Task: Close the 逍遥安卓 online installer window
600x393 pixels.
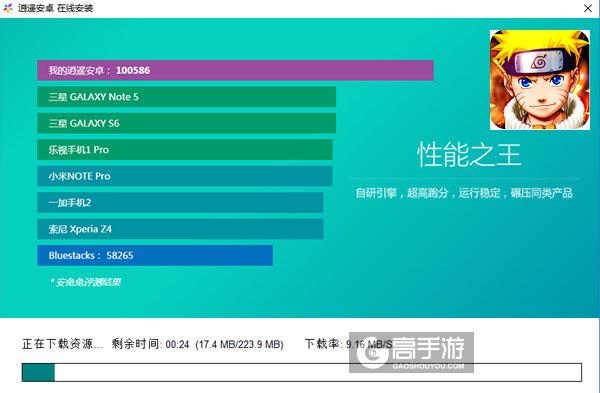Action: coord(588,8)
